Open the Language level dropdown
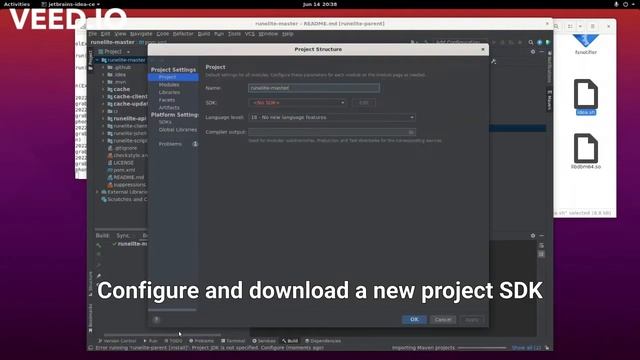 tap(332, 117)
